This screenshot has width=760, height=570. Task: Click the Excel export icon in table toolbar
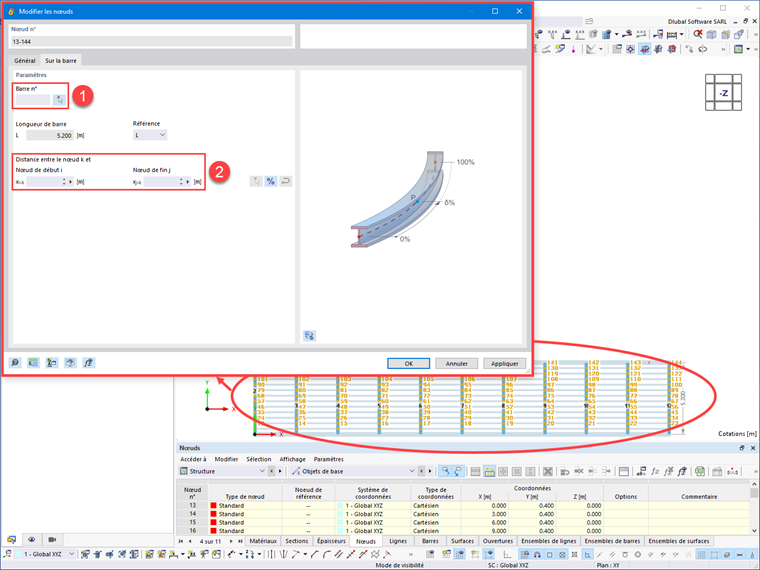coord(699,471)
